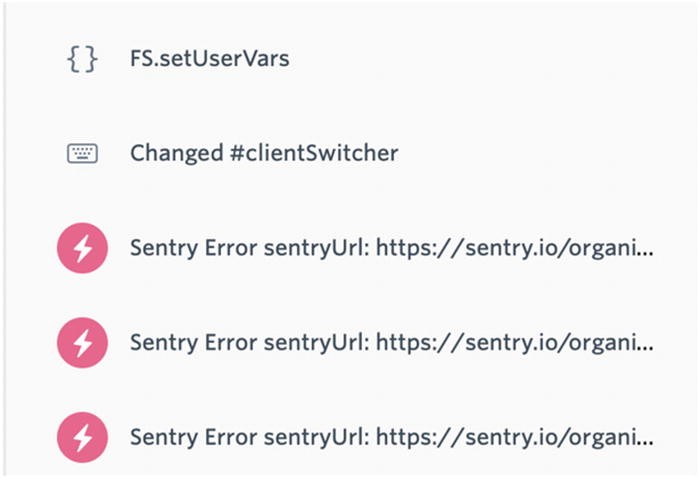The width and height of the screenshot is (700, 478).
Task: Click sentryUrl: label in the second Sentry row
Action: pos(317,343)
